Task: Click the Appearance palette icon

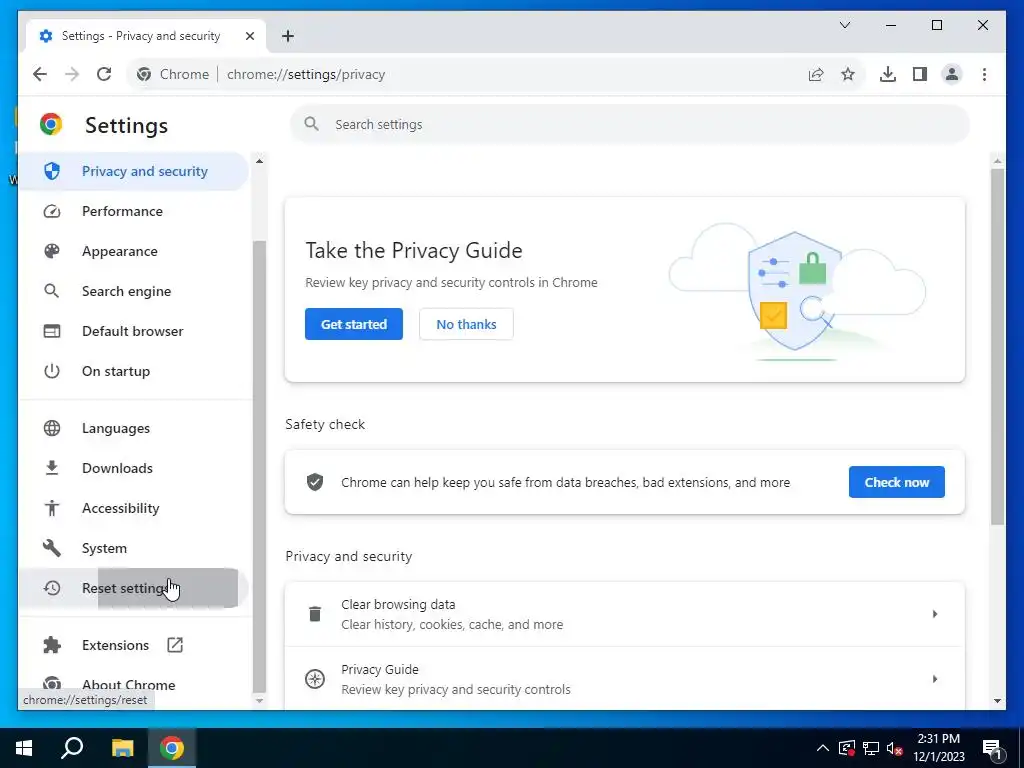Action: (52, 251)
